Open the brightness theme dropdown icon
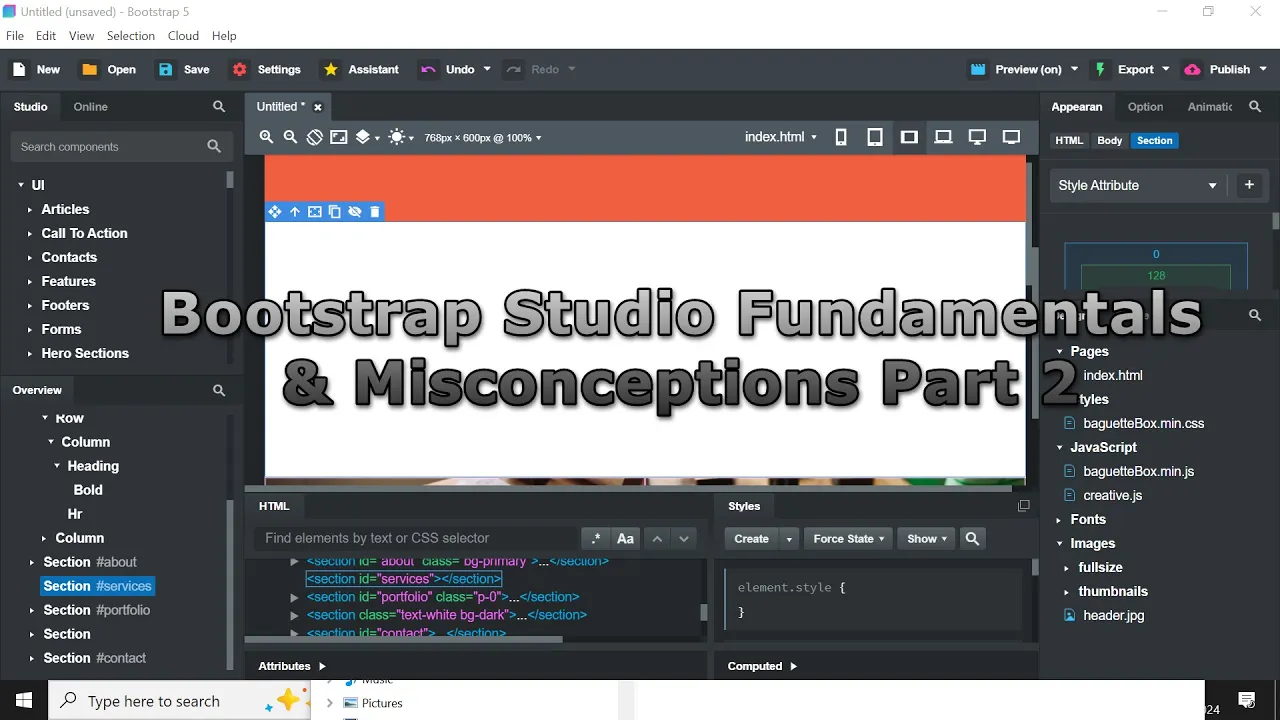This screenshot has width=1280, height=720. [401, 137]
